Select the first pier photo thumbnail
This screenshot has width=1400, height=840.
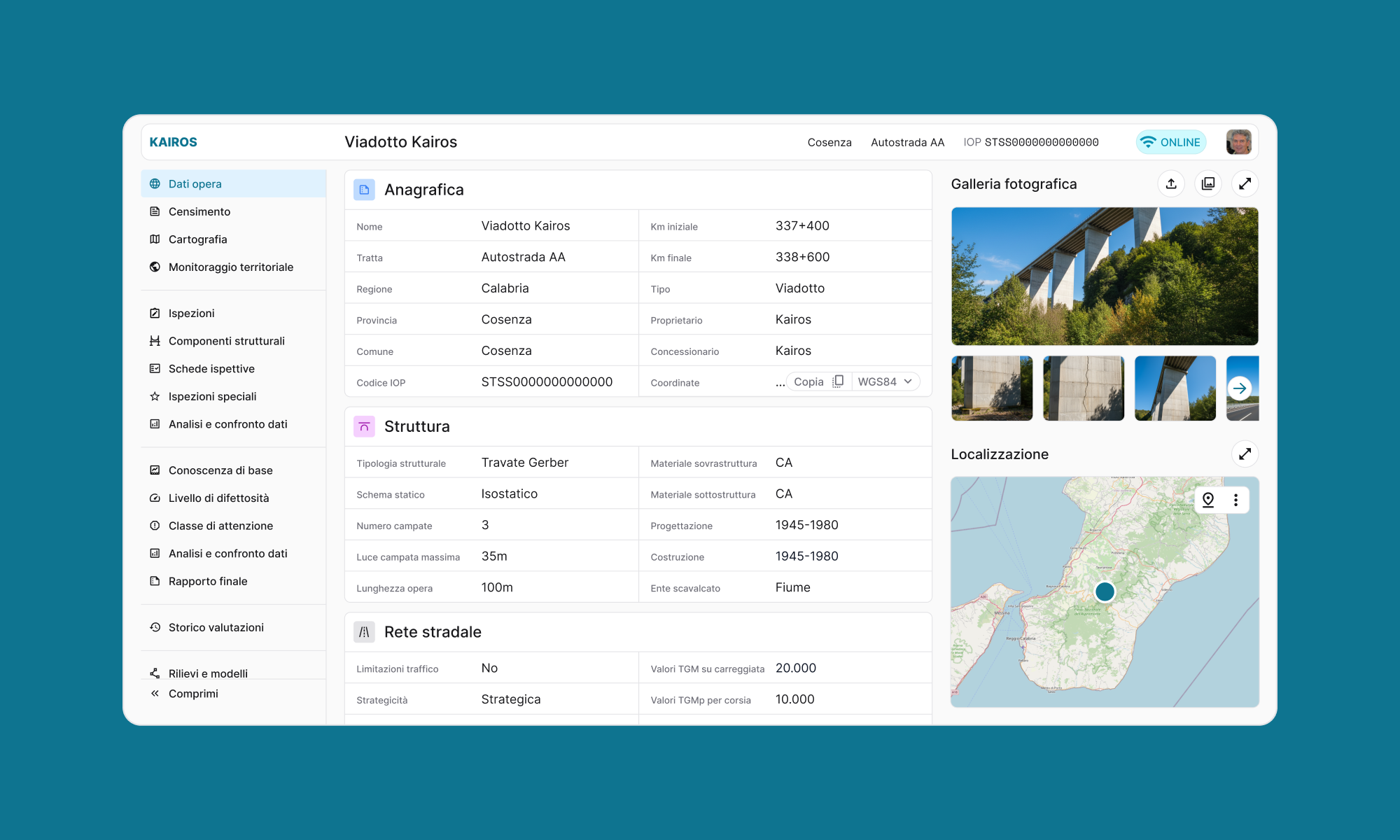[x=992, y=388]
